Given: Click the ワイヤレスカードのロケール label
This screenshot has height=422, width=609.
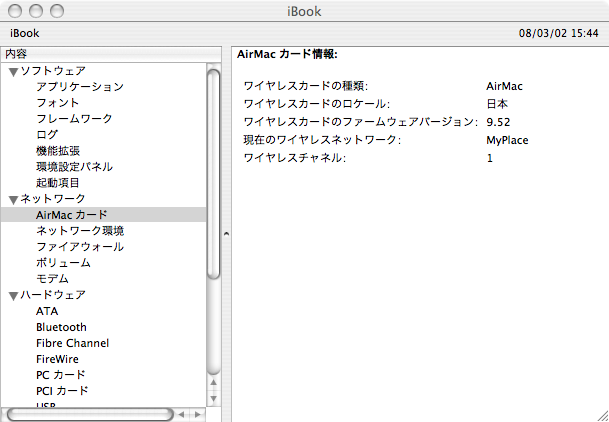Looking at the screenshot, I should click(317, 104).
